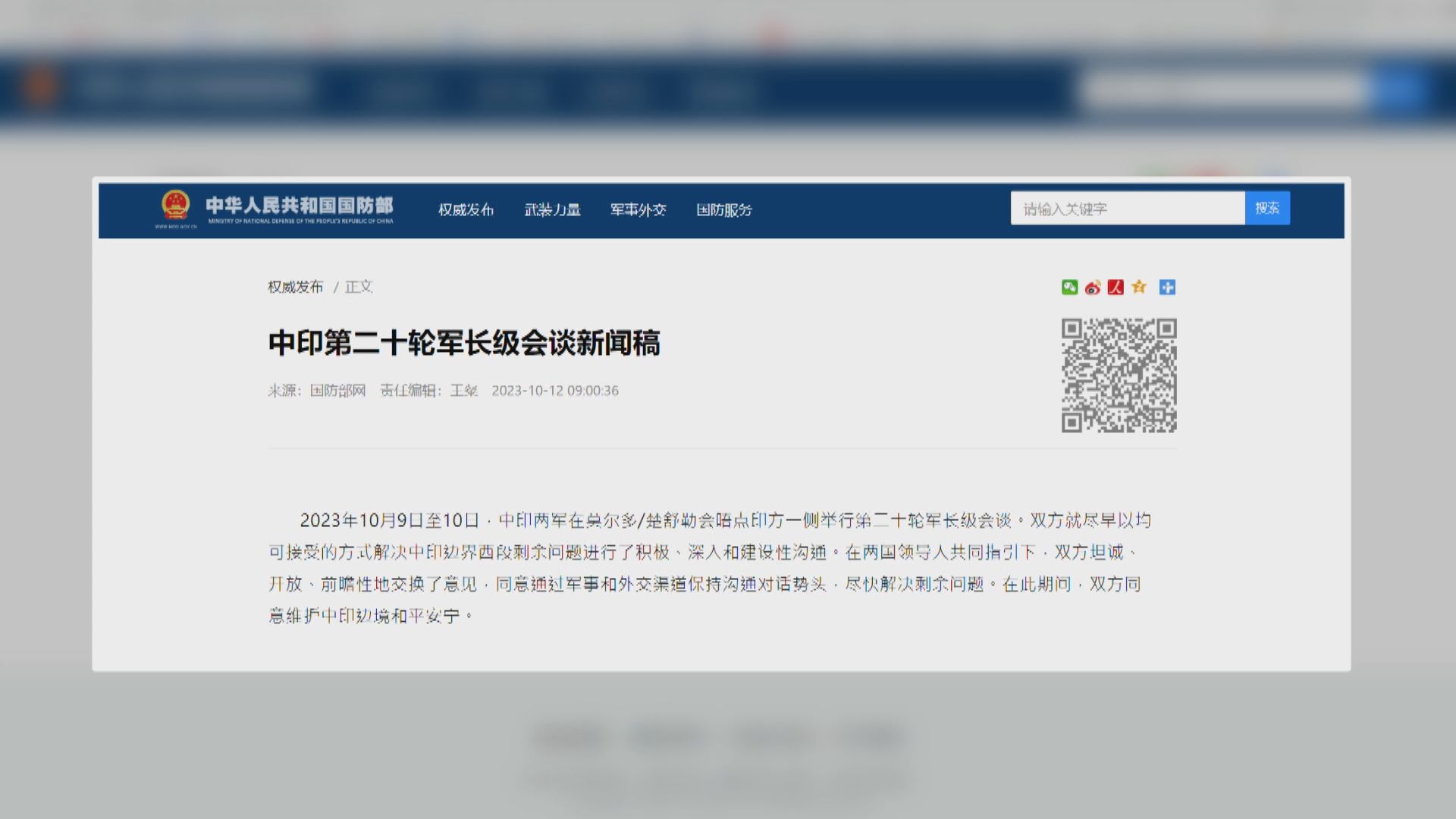Open more sharing options with blue plus icon
This screenshot has height=819, width=1456.
click(x=1168, y=287)
